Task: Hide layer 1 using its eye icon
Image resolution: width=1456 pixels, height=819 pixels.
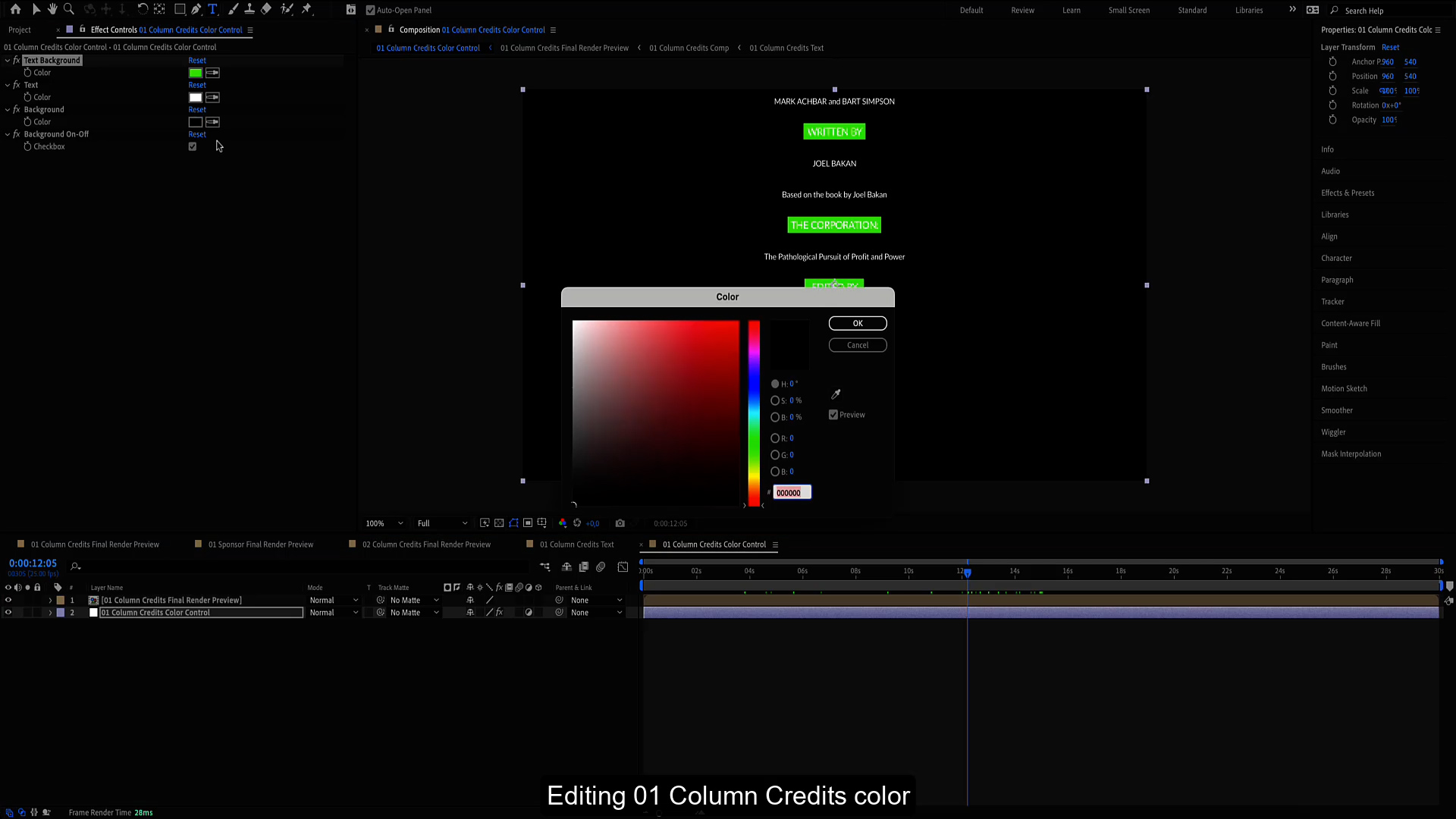Action: tap(8, 600)
